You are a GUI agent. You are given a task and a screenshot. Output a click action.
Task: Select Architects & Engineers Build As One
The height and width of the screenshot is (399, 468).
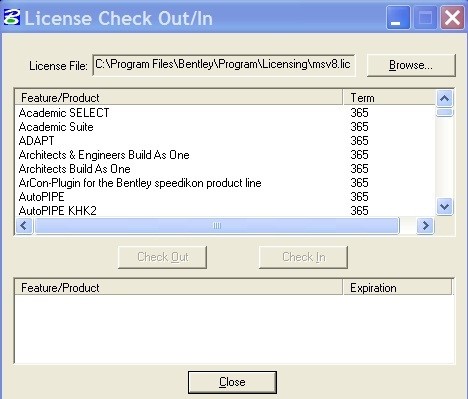click(225, 155)
